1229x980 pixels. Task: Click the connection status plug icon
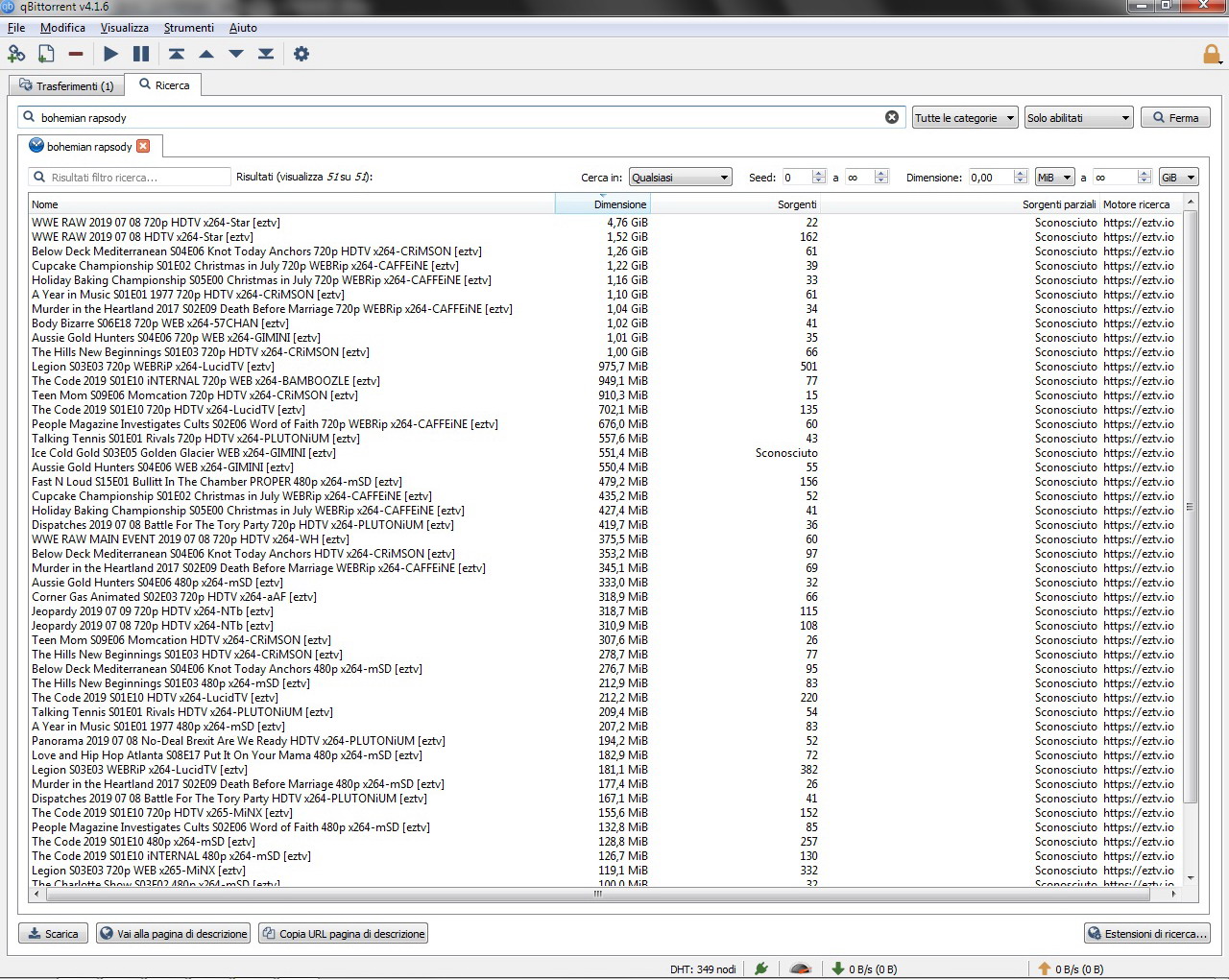pyautogui.click(x=761, y=968)
